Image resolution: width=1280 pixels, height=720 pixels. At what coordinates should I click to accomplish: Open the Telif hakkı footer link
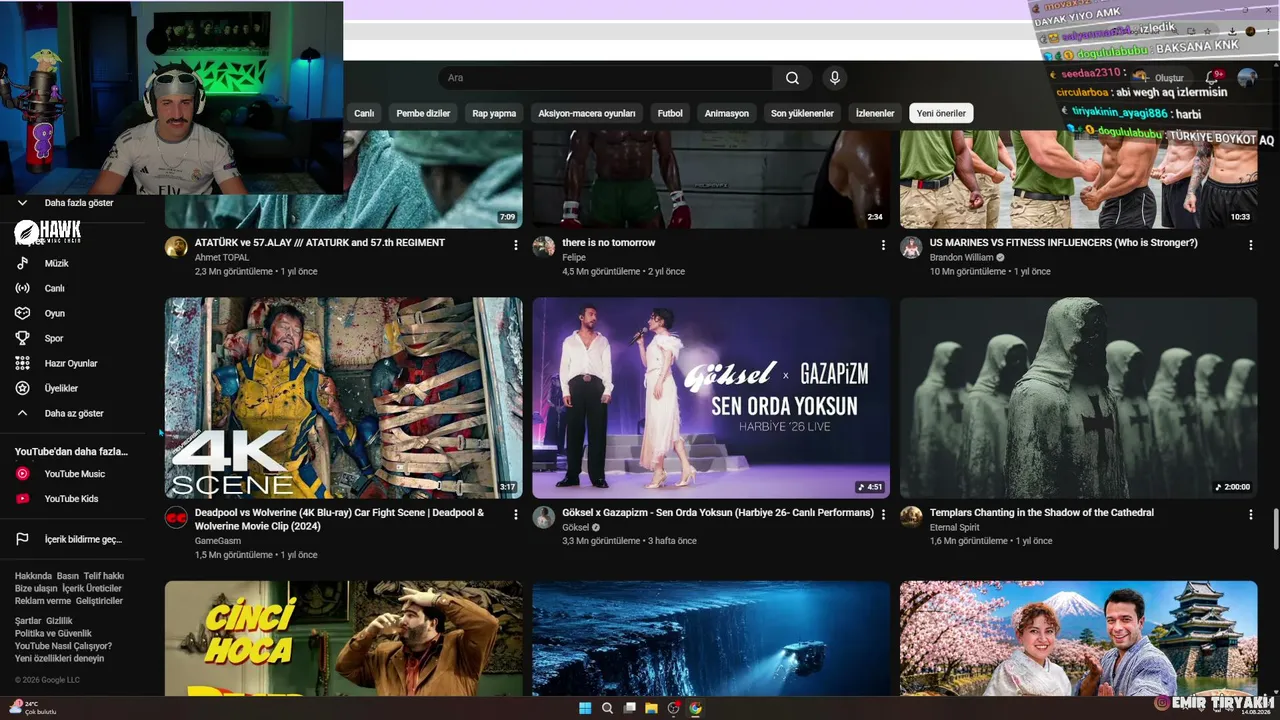[x=104, y=576]
